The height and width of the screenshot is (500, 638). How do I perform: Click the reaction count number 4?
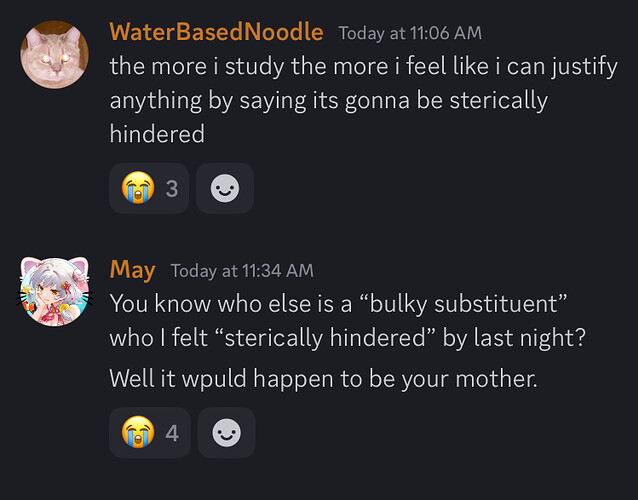(171, 433)
